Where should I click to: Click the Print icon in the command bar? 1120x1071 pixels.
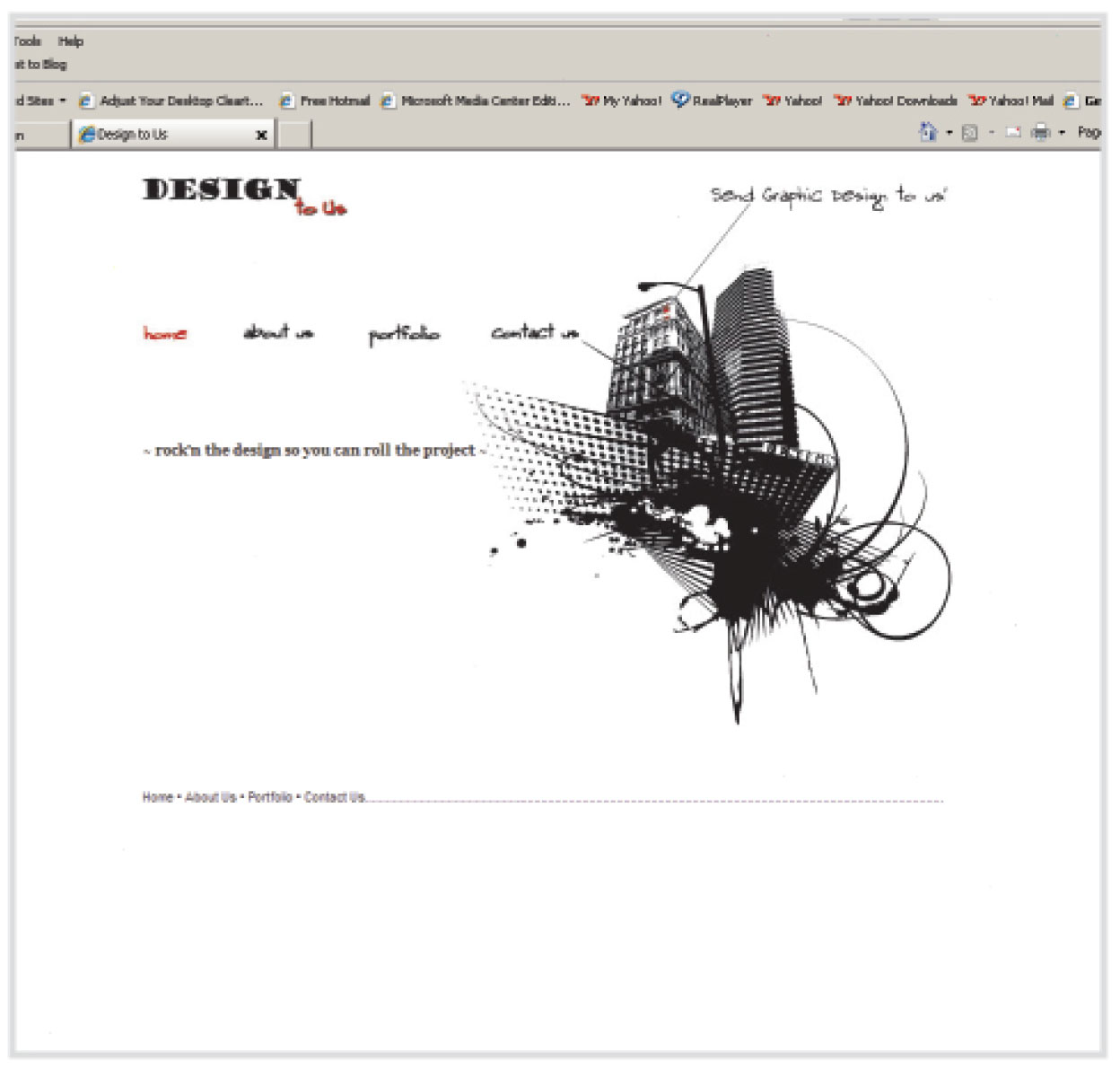tap(1040, 133)
